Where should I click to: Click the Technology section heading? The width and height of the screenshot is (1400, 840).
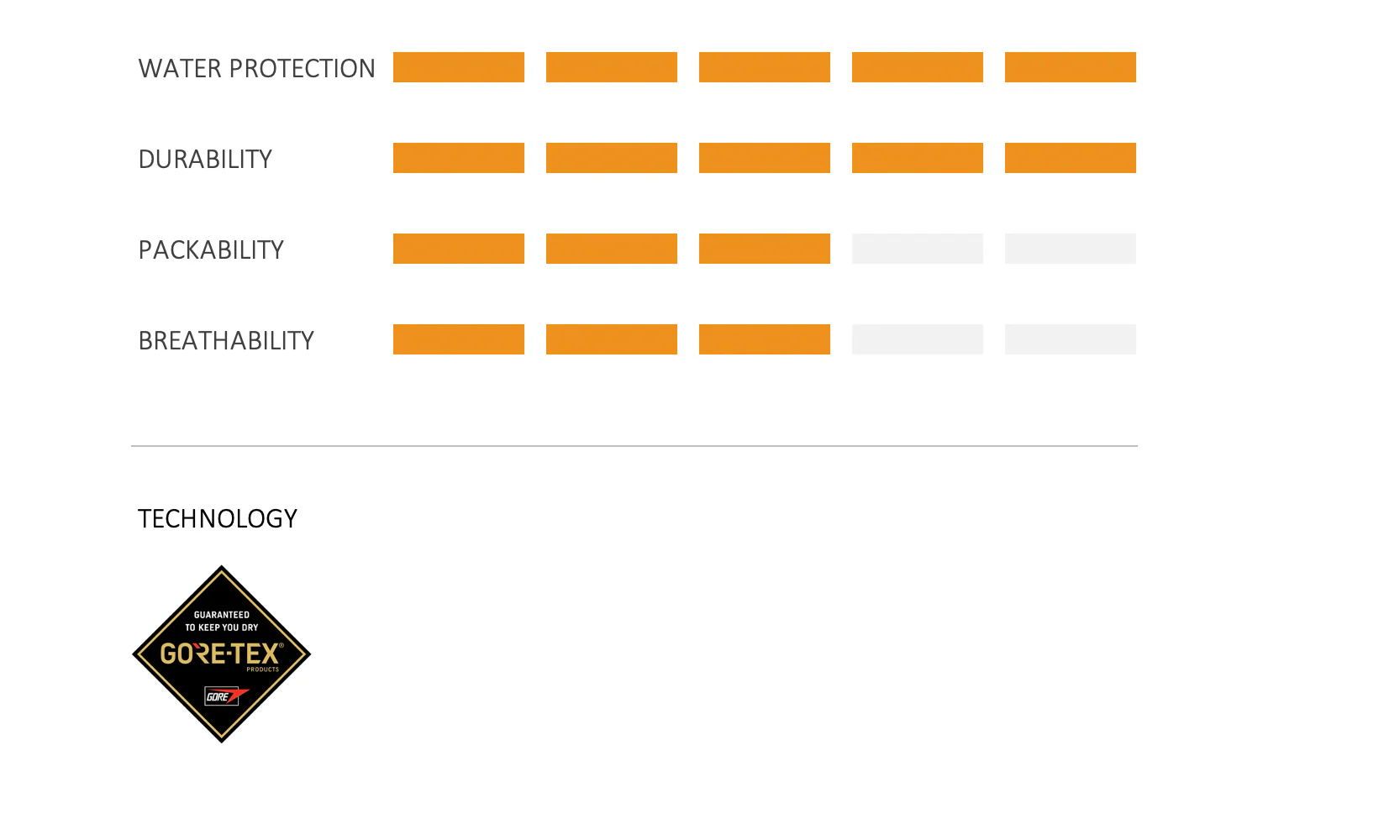coord(218,518)
